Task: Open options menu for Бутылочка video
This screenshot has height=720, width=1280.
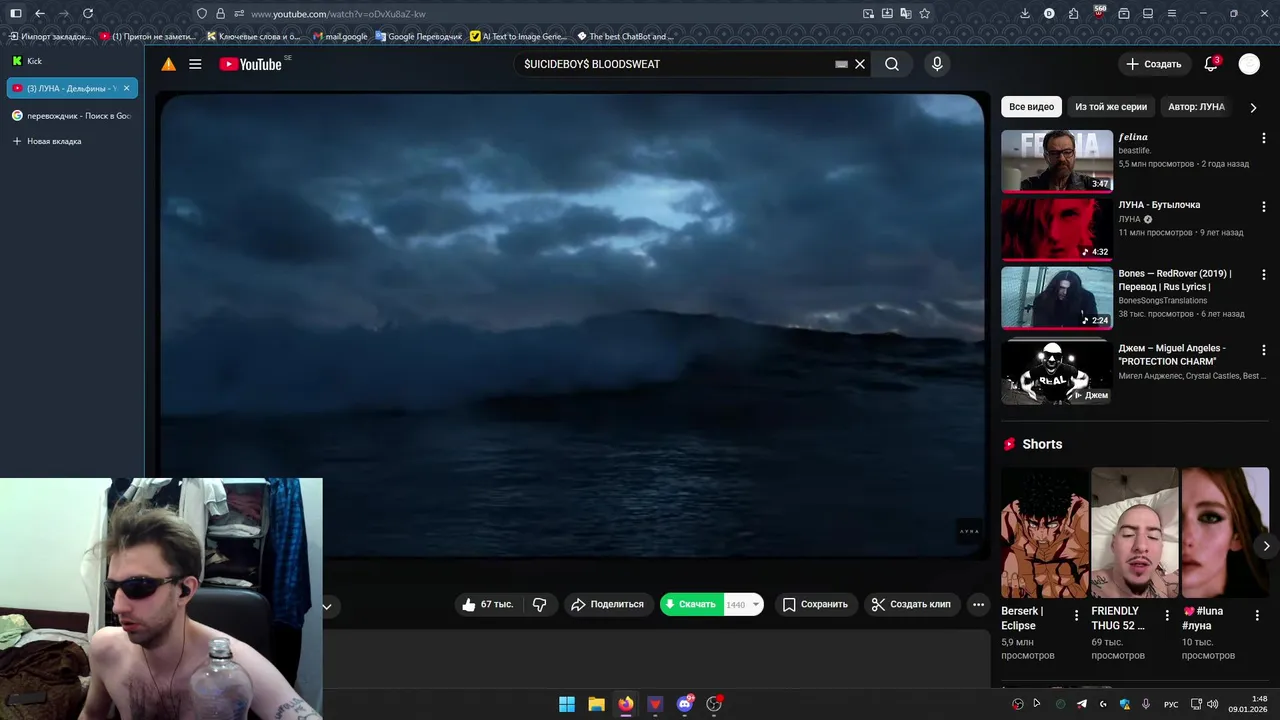Action: pyautogui.click(x=1264, y=206)
